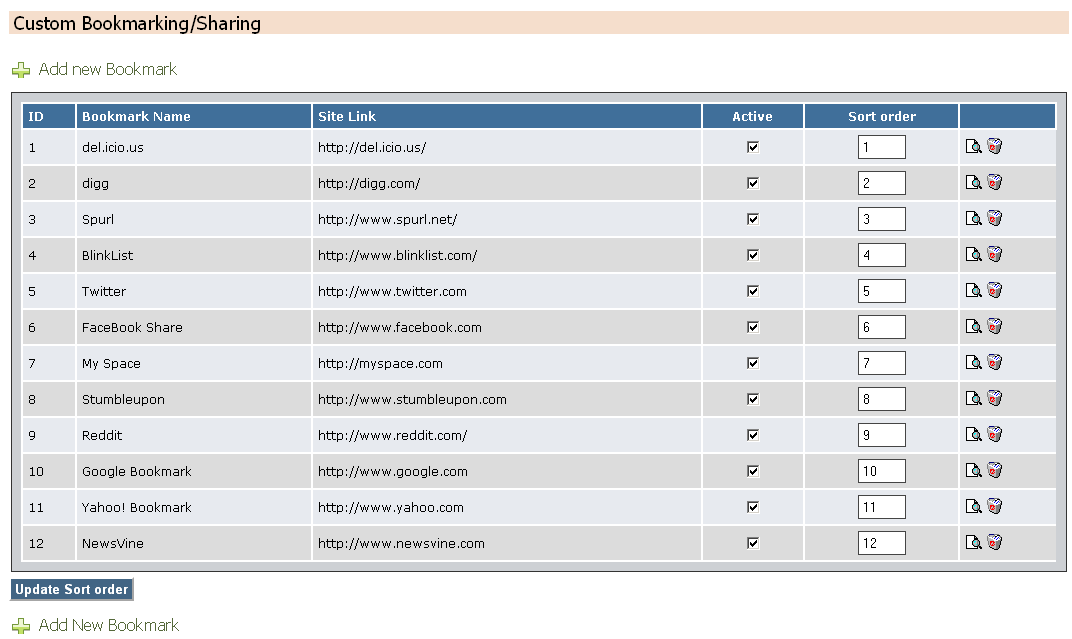1072x639 pixels.
Task: Edit the Reddit bookmark using its edit icon
Action: 973,434
